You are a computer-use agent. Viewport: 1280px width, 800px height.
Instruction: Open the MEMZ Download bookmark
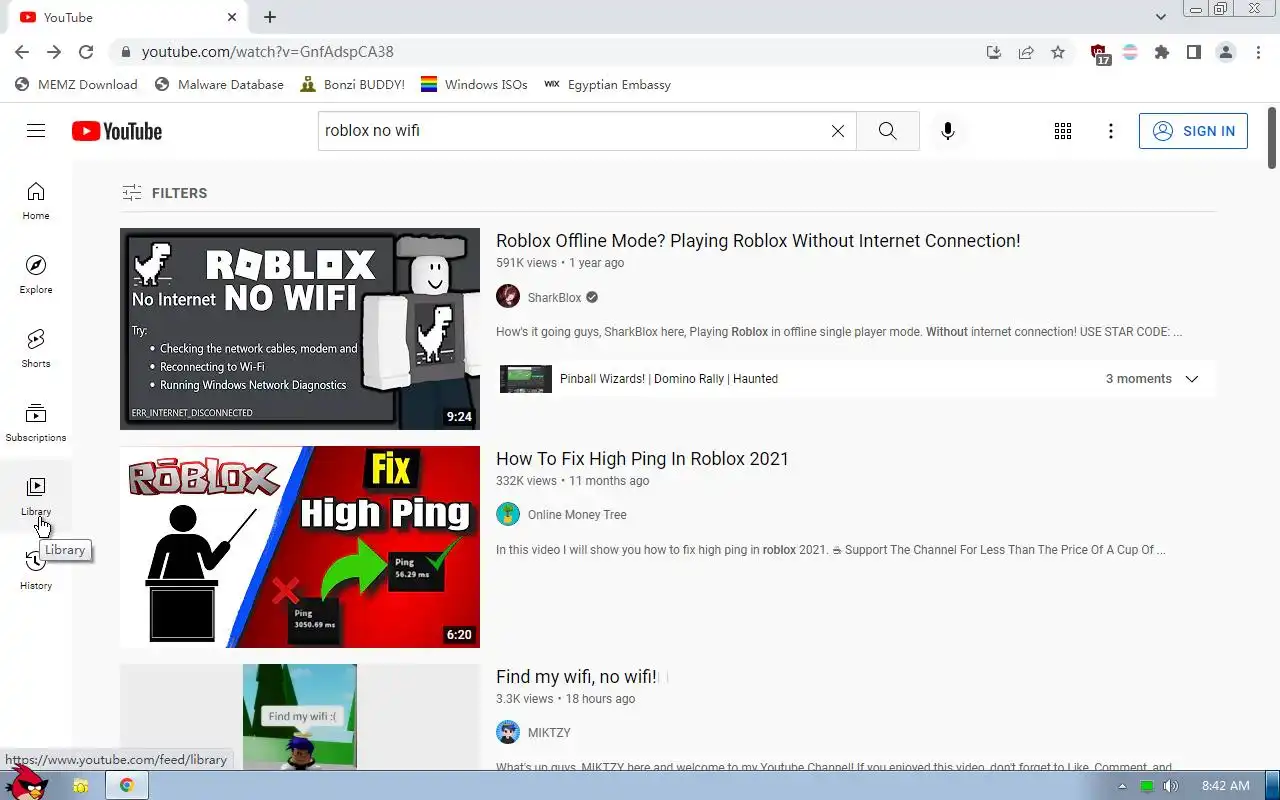click(x=77, y=85)
